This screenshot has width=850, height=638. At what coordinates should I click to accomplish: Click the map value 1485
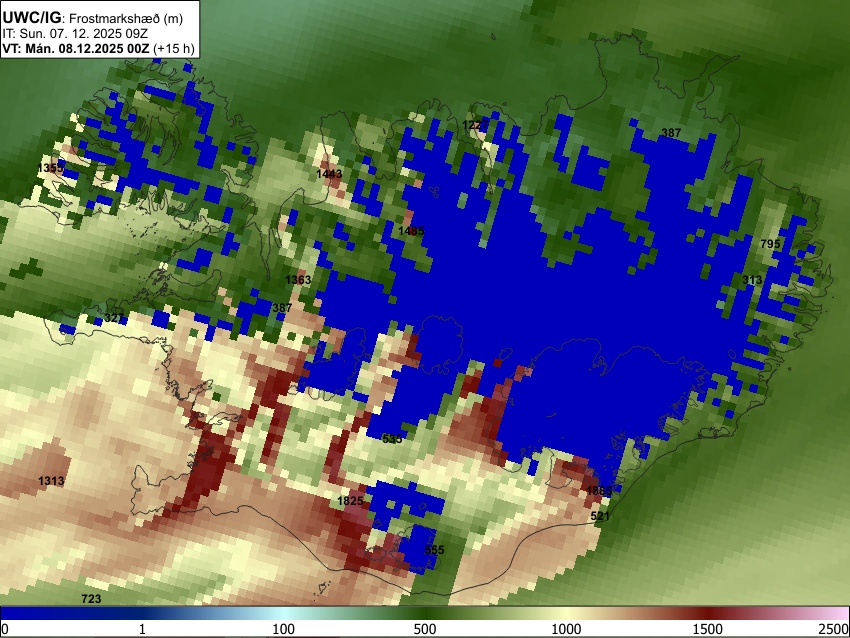click(411, 231)
